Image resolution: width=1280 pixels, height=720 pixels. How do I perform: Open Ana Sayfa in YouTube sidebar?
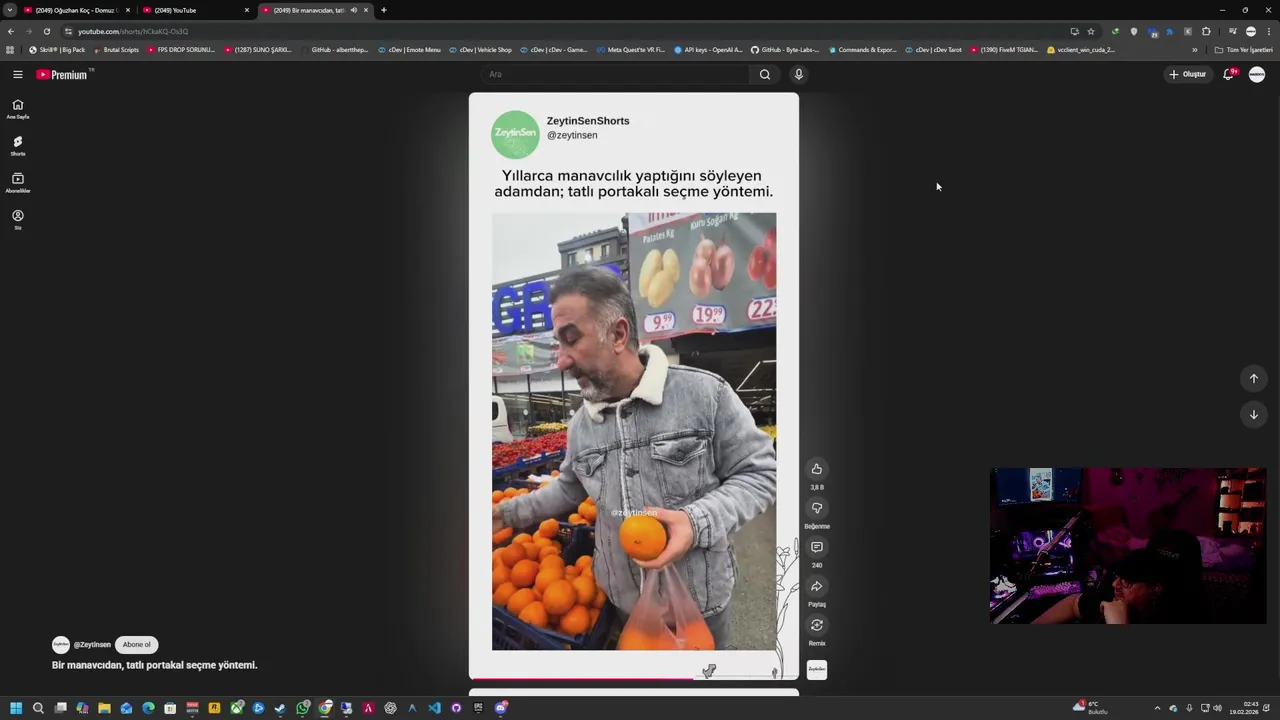click(17, 109)
